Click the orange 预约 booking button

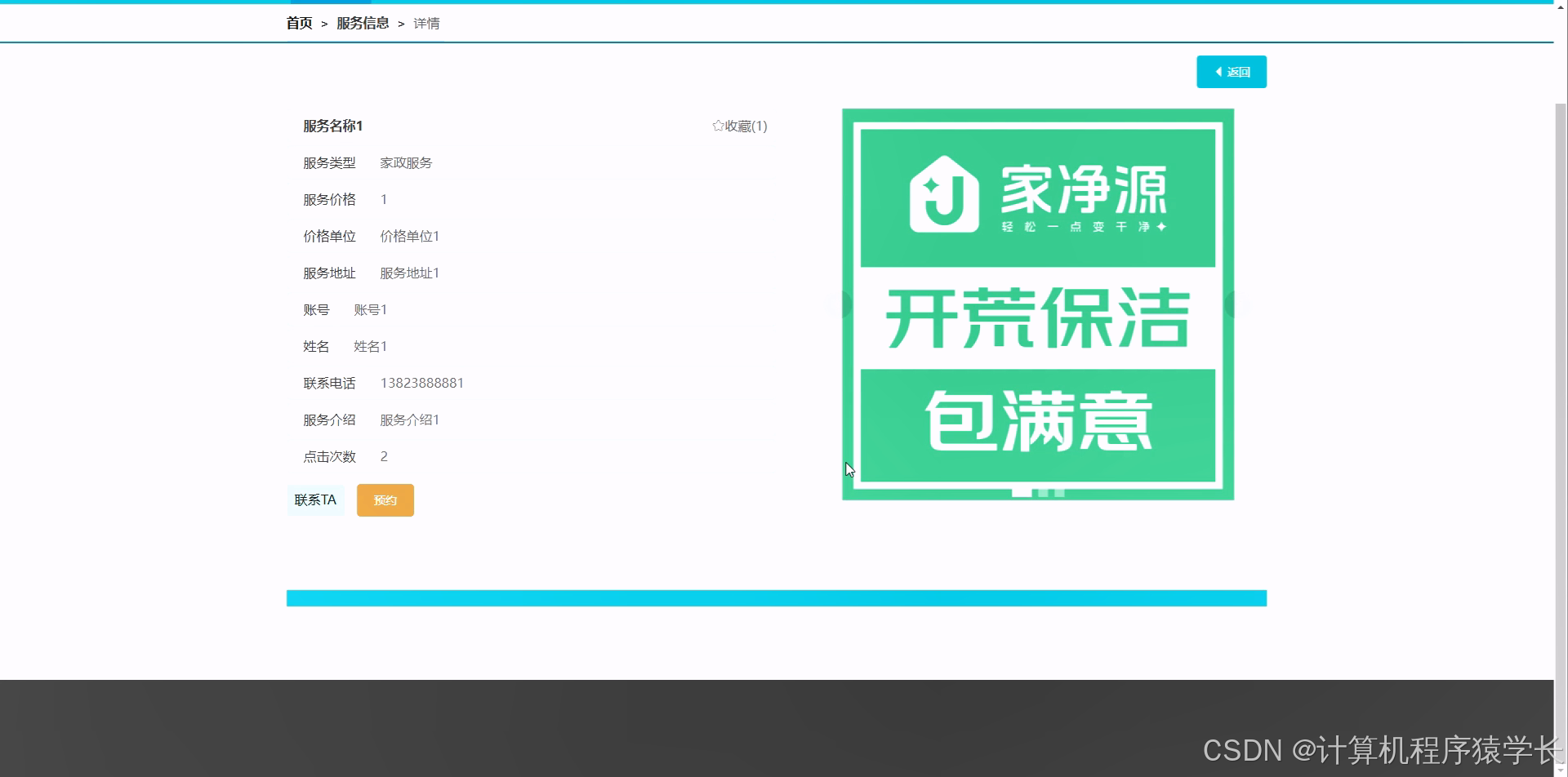[x=385, y=499]
